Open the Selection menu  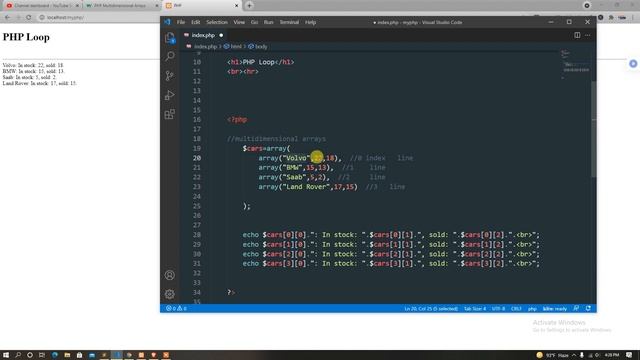[217, 22]
